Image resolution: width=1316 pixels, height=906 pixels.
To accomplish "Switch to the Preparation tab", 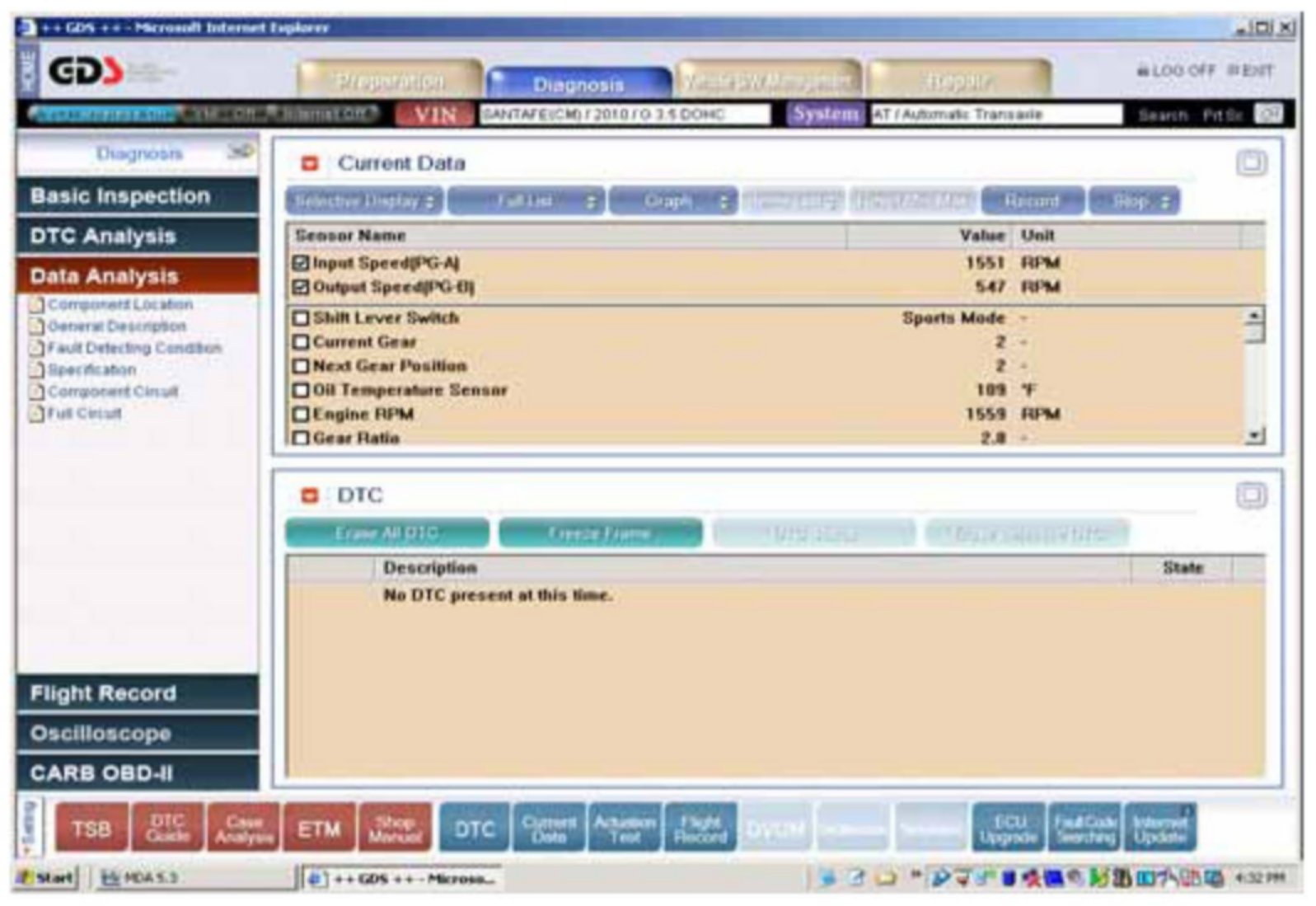I will pyautogui.click(x=389, y=82).
